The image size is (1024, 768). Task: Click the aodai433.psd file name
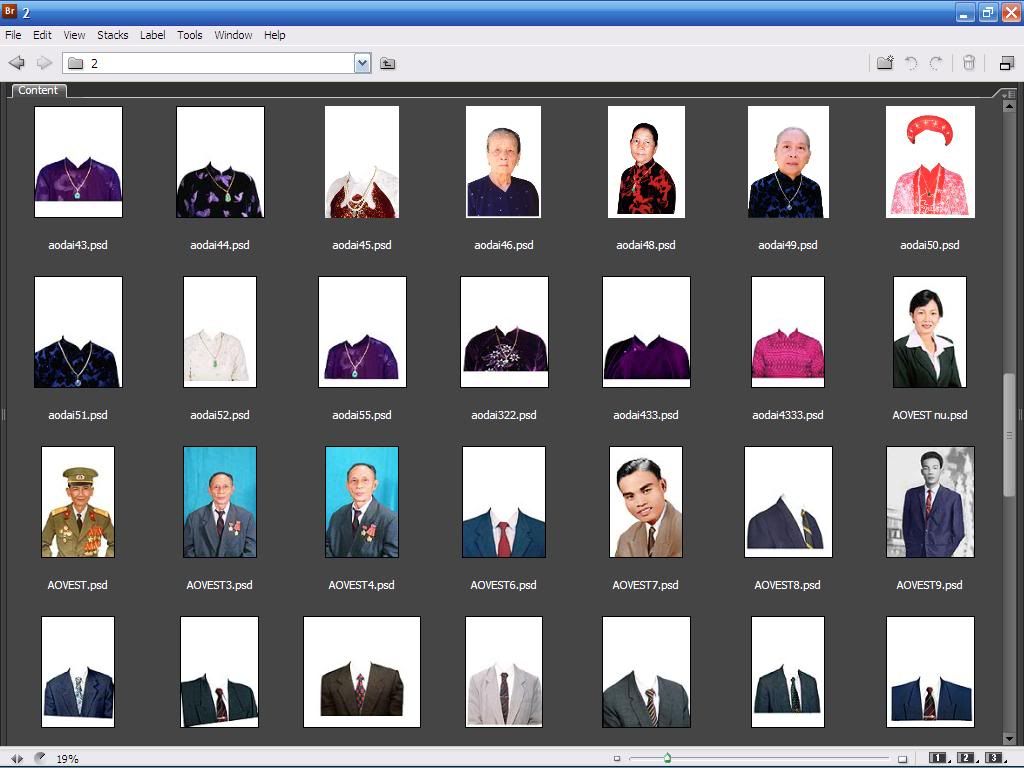tap(646, 415)
